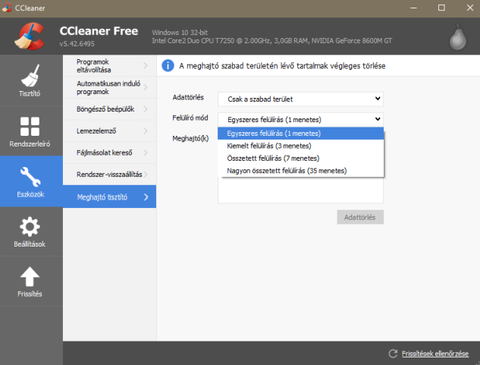Select Meghajtó tisztító tool
This screenshot has height=365, width=480.
coord(110,197)
